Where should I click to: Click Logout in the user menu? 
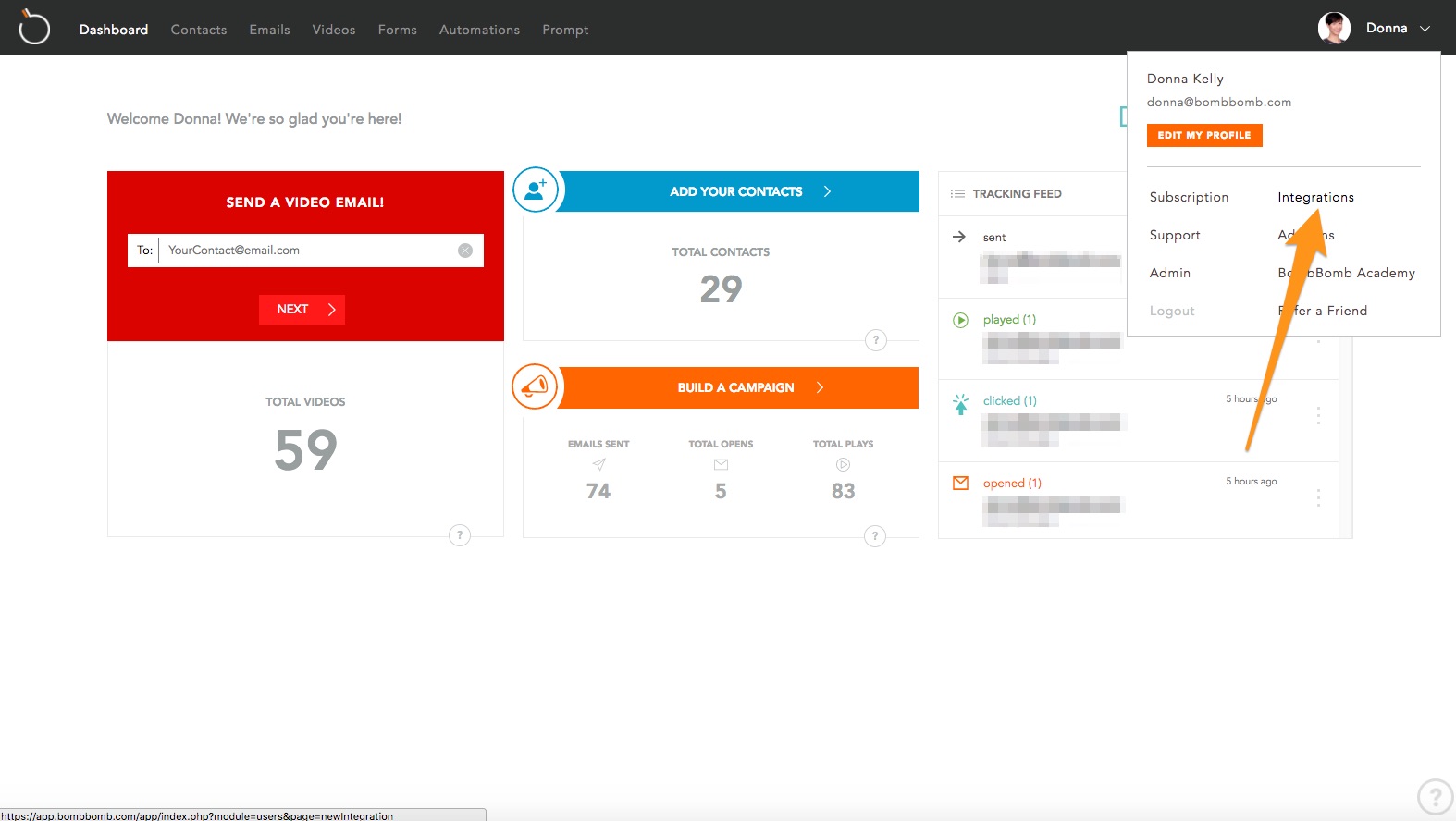pos(1172,311)
